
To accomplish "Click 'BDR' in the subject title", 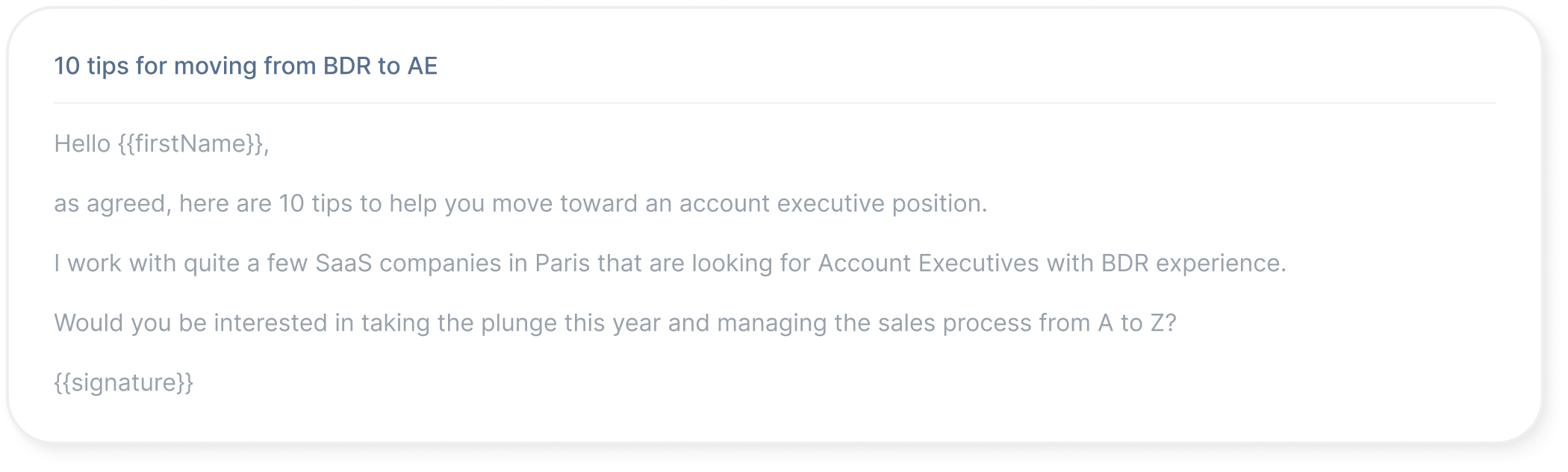I will tap(346, 66).
